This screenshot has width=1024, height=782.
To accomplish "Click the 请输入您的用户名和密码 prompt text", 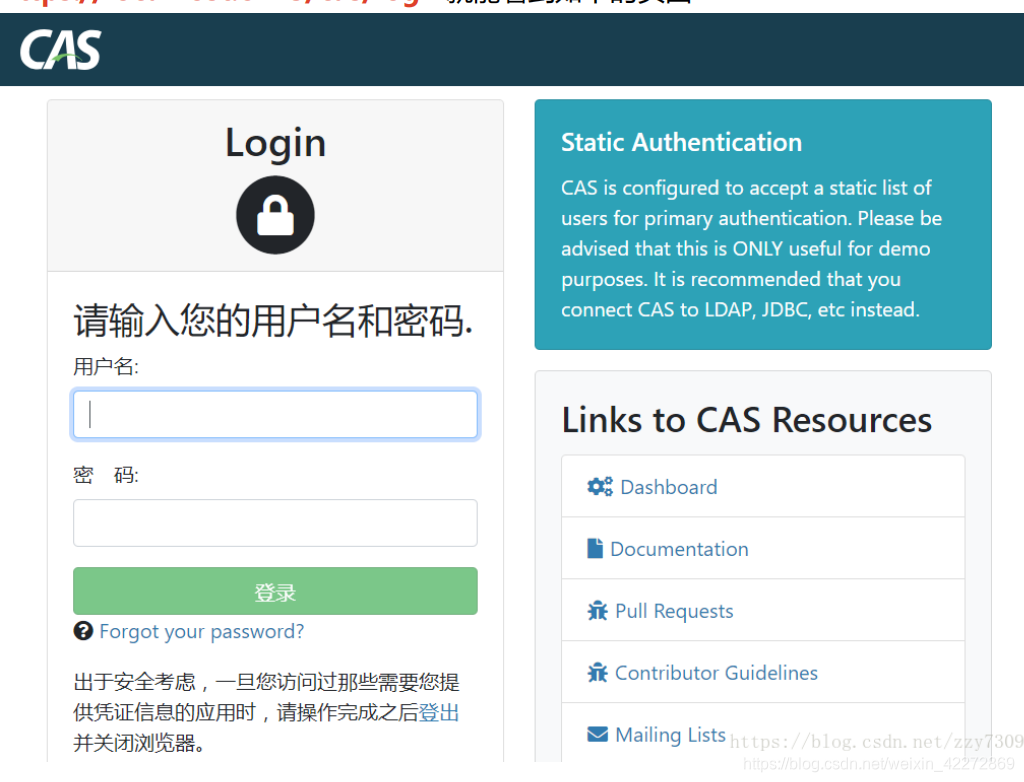I will coord(273,321).
